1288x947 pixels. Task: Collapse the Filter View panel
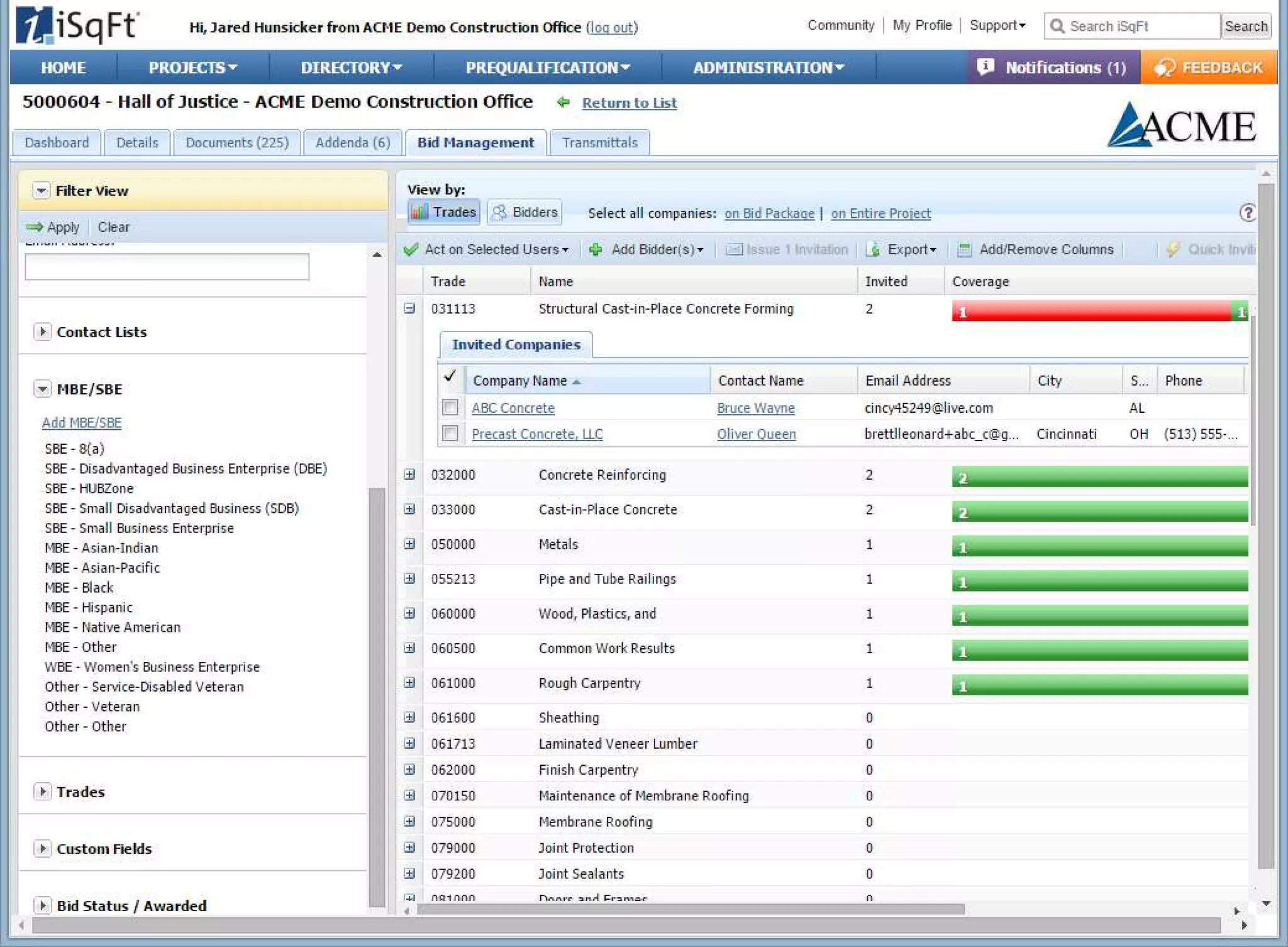41,190
